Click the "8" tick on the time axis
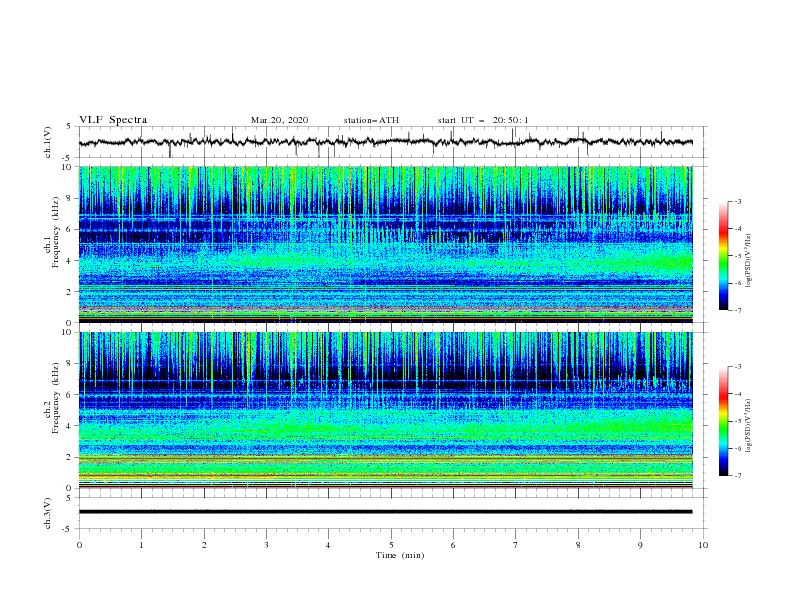Screen dimensions: 792x612 (x=578, y=545)
